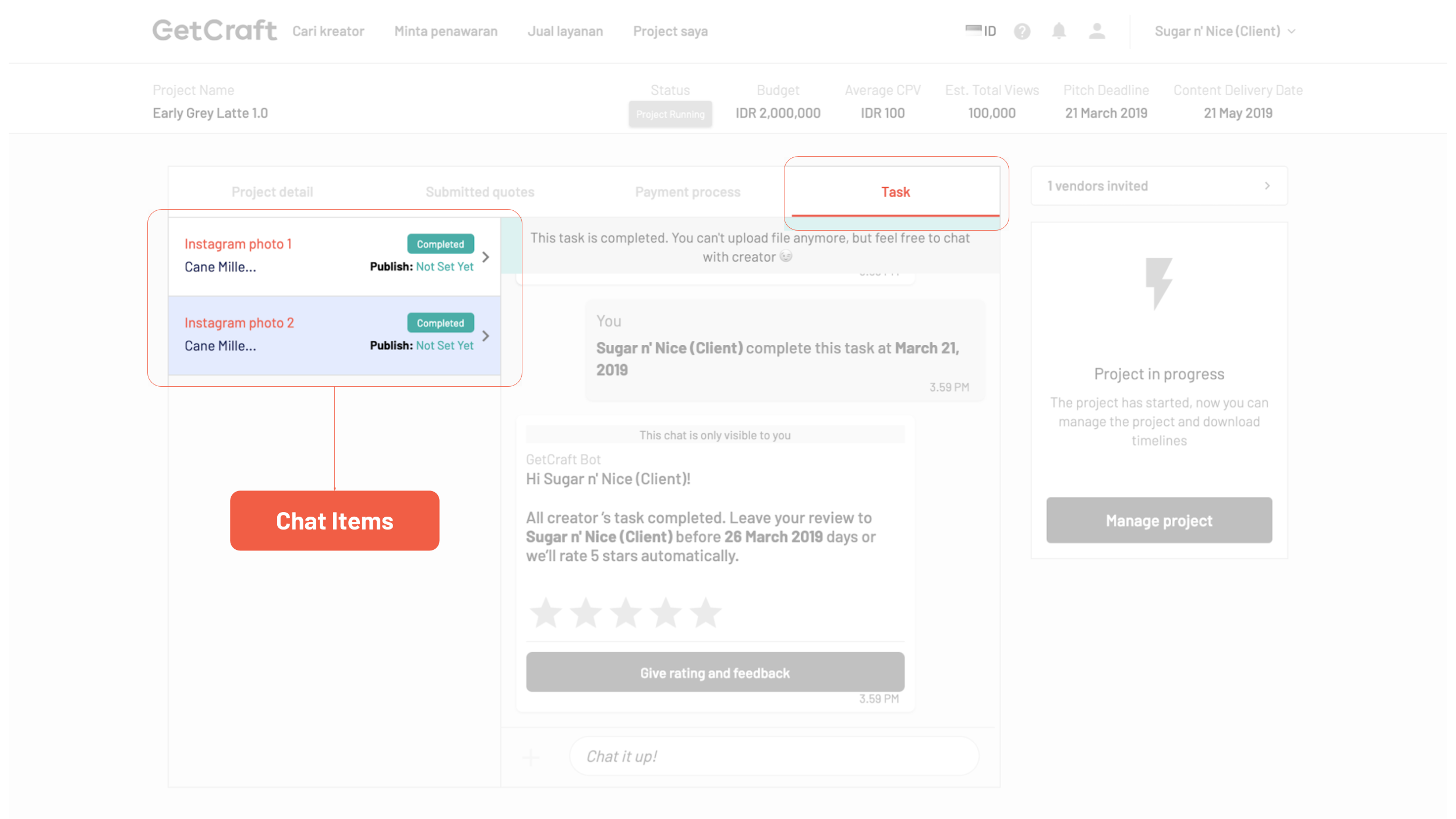Select the third rating star
1456x819 pixels.
click(x=625, y=612)
